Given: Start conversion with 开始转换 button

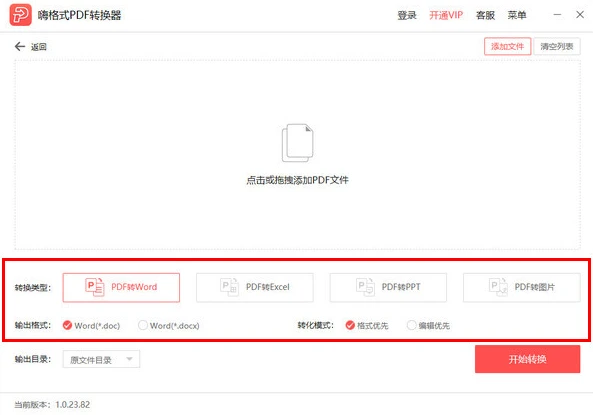Looking at the screenshot, I should (x=528, y=359).
